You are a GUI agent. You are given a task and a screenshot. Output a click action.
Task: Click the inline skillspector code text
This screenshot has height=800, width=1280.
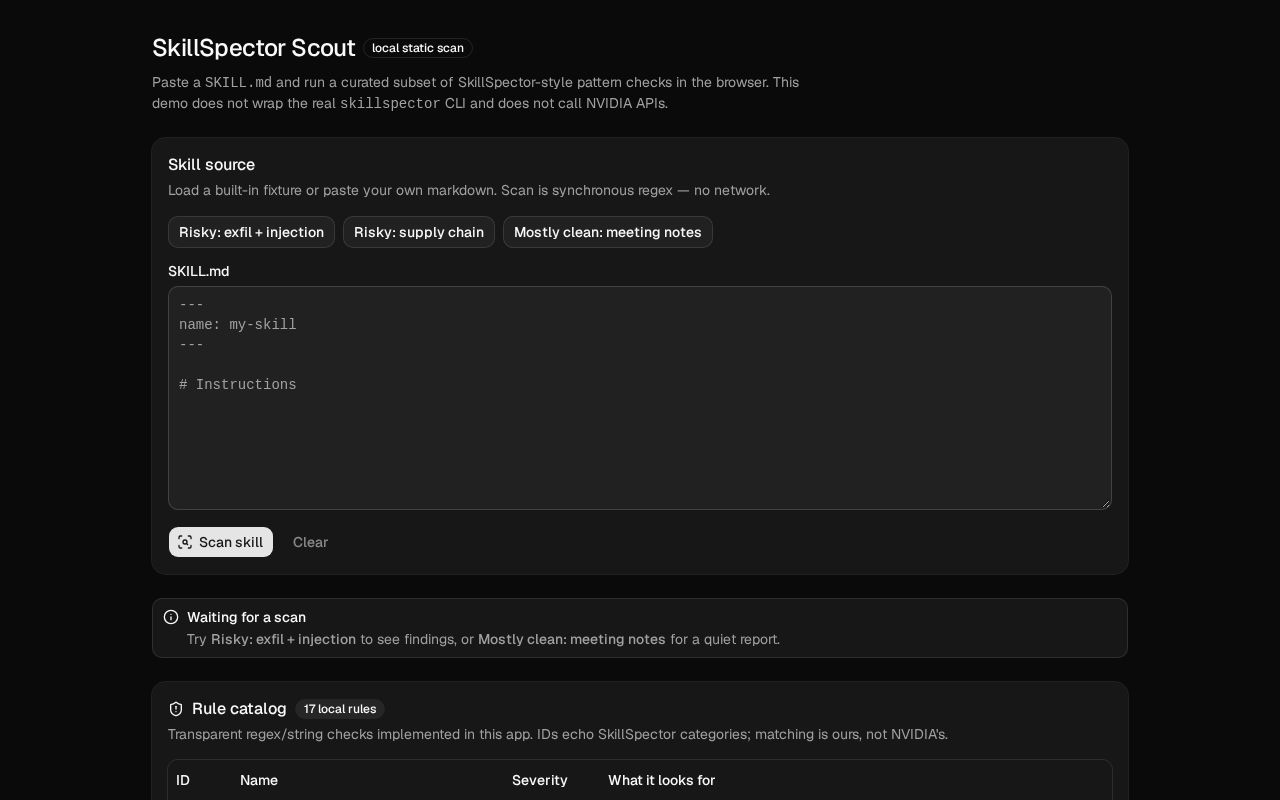pyautogui.click(x=390, y=103)
